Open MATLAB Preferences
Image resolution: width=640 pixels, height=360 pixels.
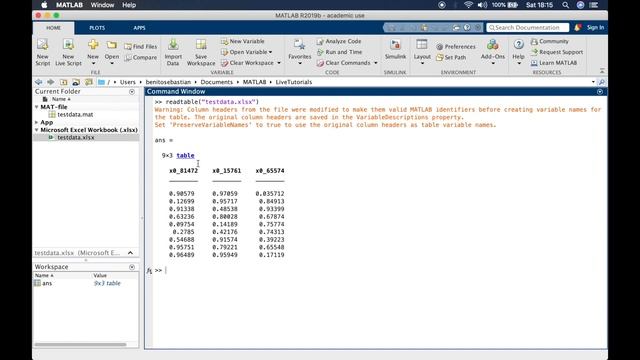456,47
